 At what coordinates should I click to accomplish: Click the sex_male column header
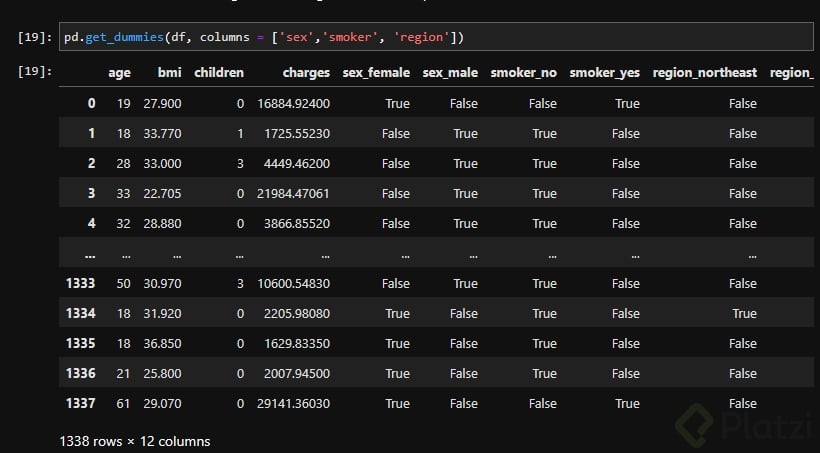450,73
